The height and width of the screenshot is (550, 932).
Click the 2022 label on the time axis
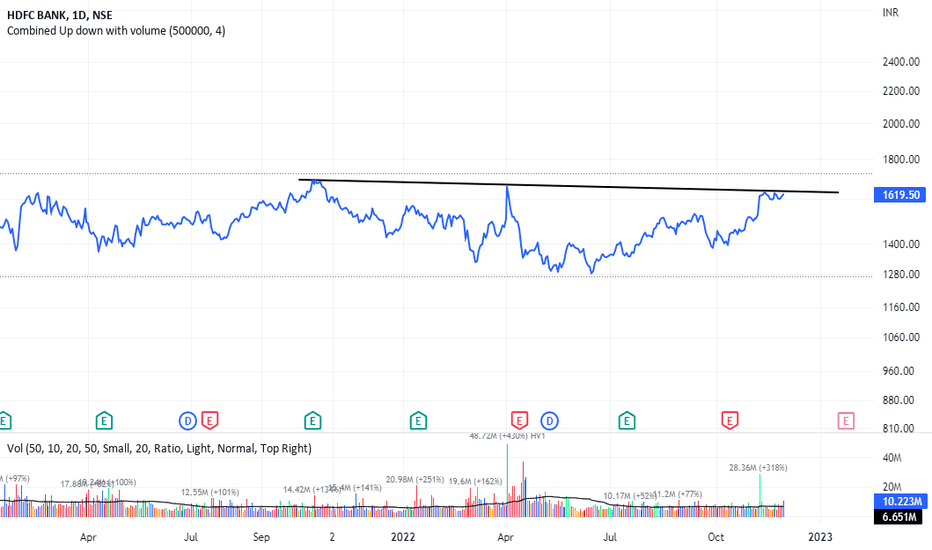[x=402, y=537]
